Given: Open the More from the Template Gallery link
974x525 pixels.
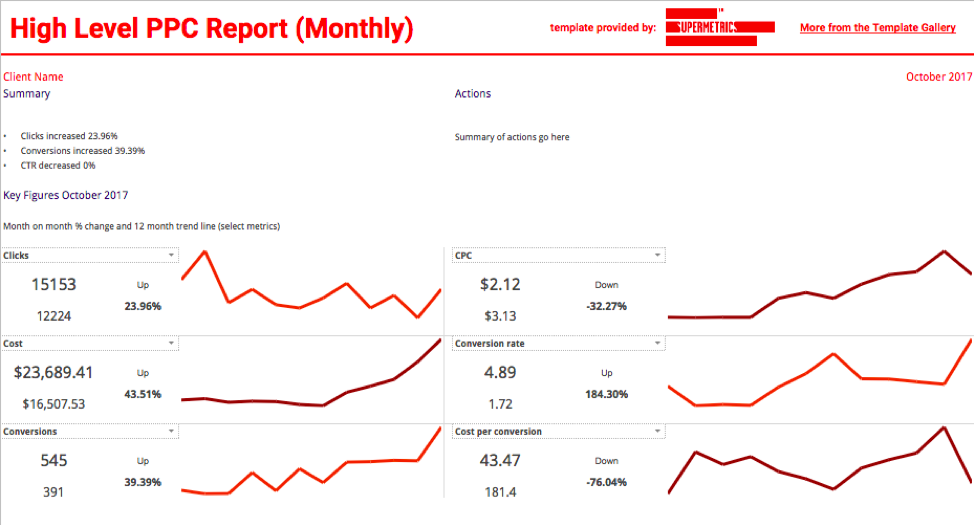Looking at the screenshot, I should click(877, 28).
